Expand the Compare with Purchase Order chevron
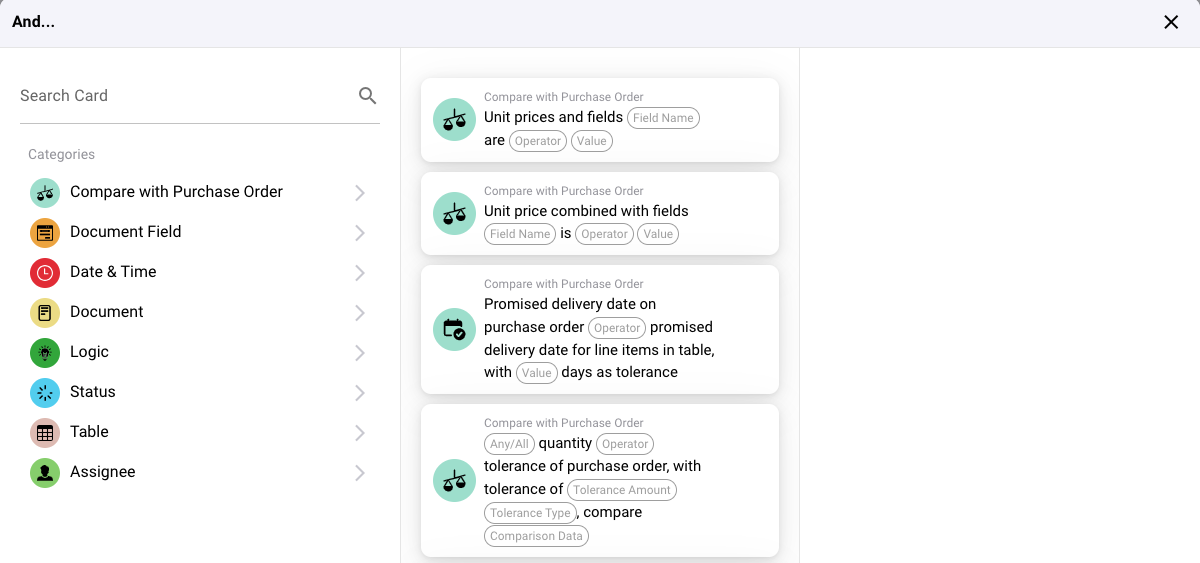Image resolution: width=1200 pixels, height=563 pixels. tap(360, 193)
